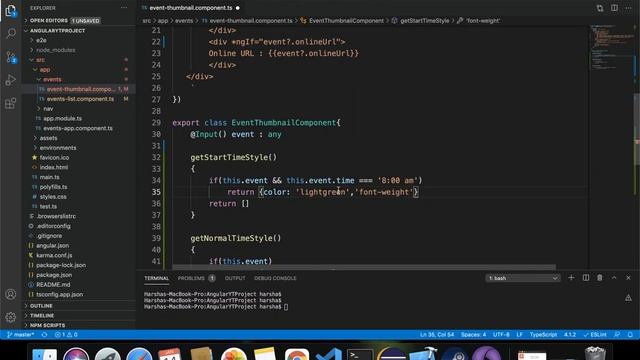Open Visual Studio Code in the dock
Screen dimensions: 640x360
(329, 355)
